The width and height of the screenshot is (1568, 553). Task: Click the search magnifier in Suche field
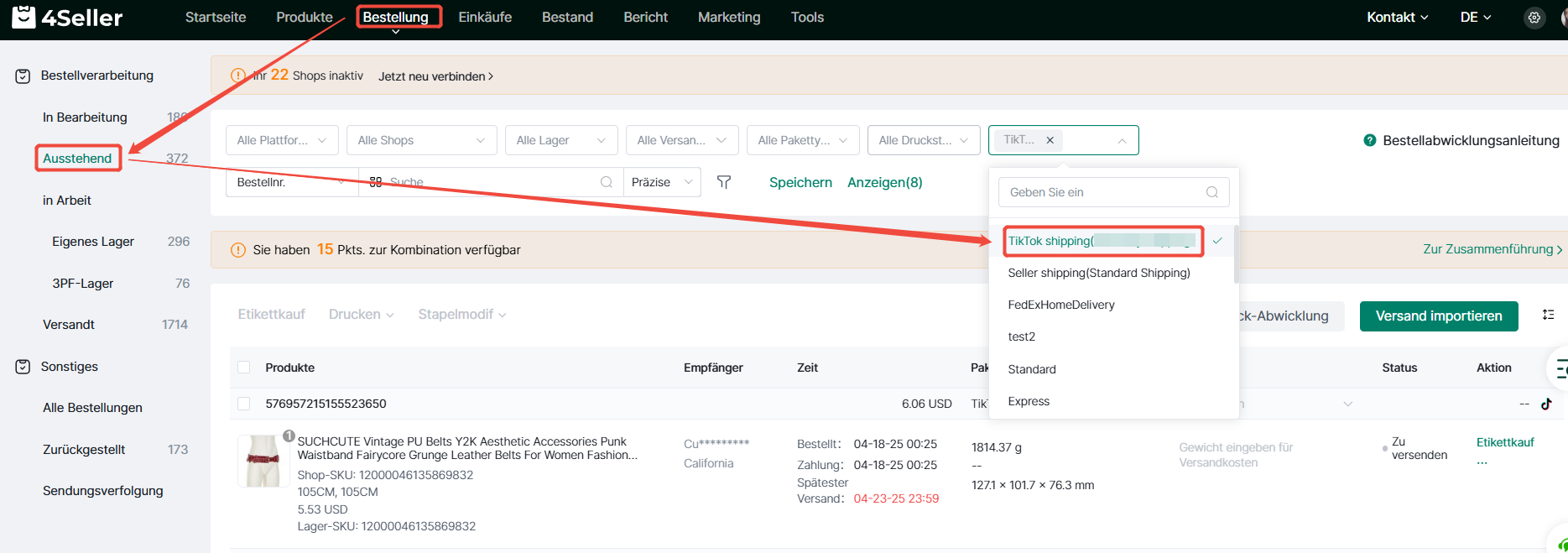pos(607,182)
